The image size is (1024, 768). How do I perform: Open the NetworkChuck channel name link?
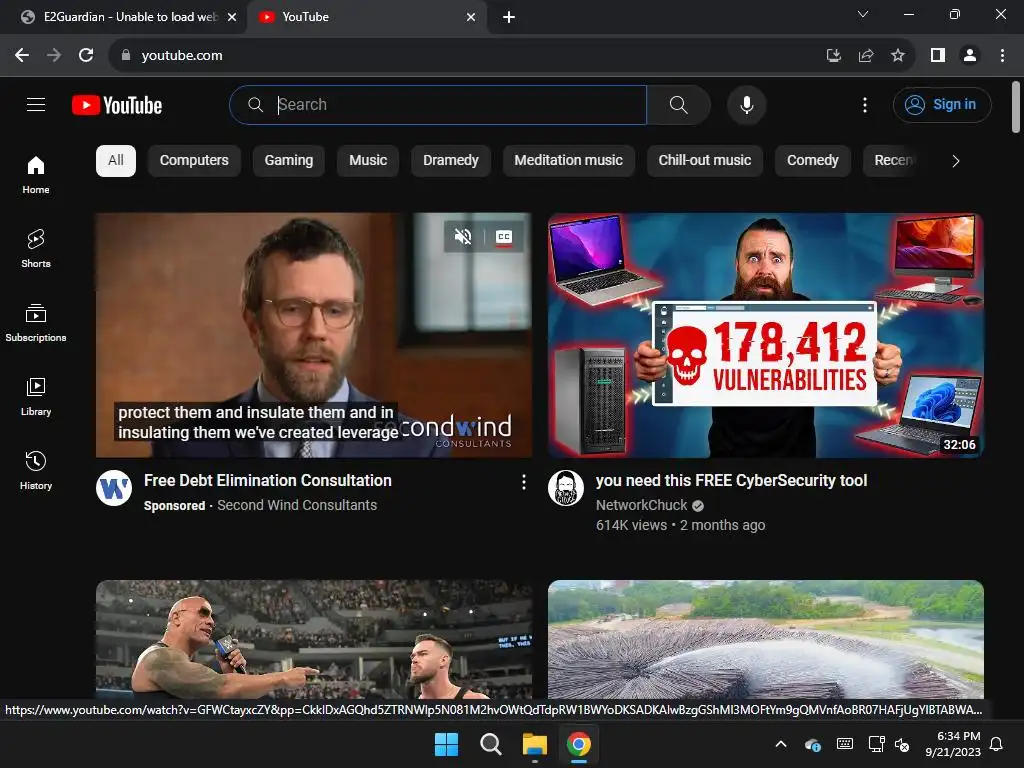coord(641,505)
